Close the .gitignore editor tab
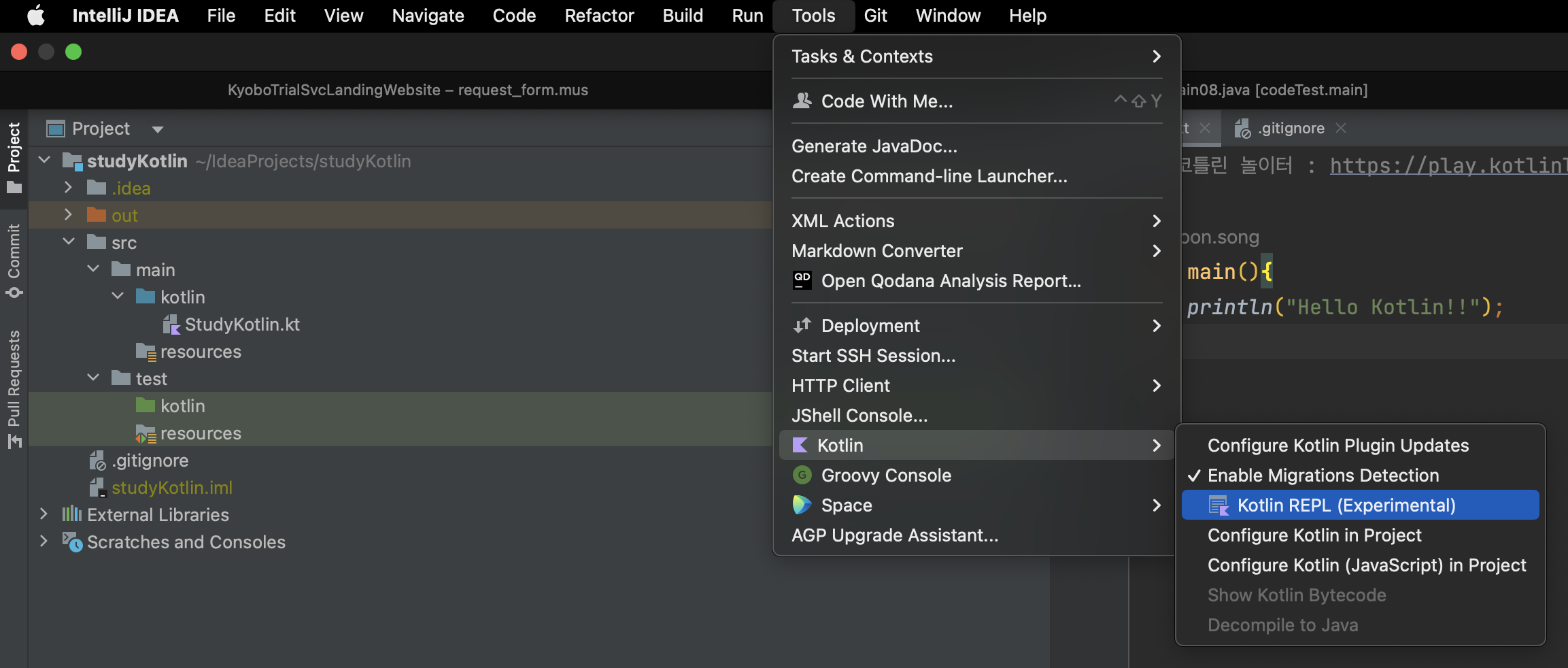The width and height of the screenshot is (1568, 668). [x=1341, y=128]
